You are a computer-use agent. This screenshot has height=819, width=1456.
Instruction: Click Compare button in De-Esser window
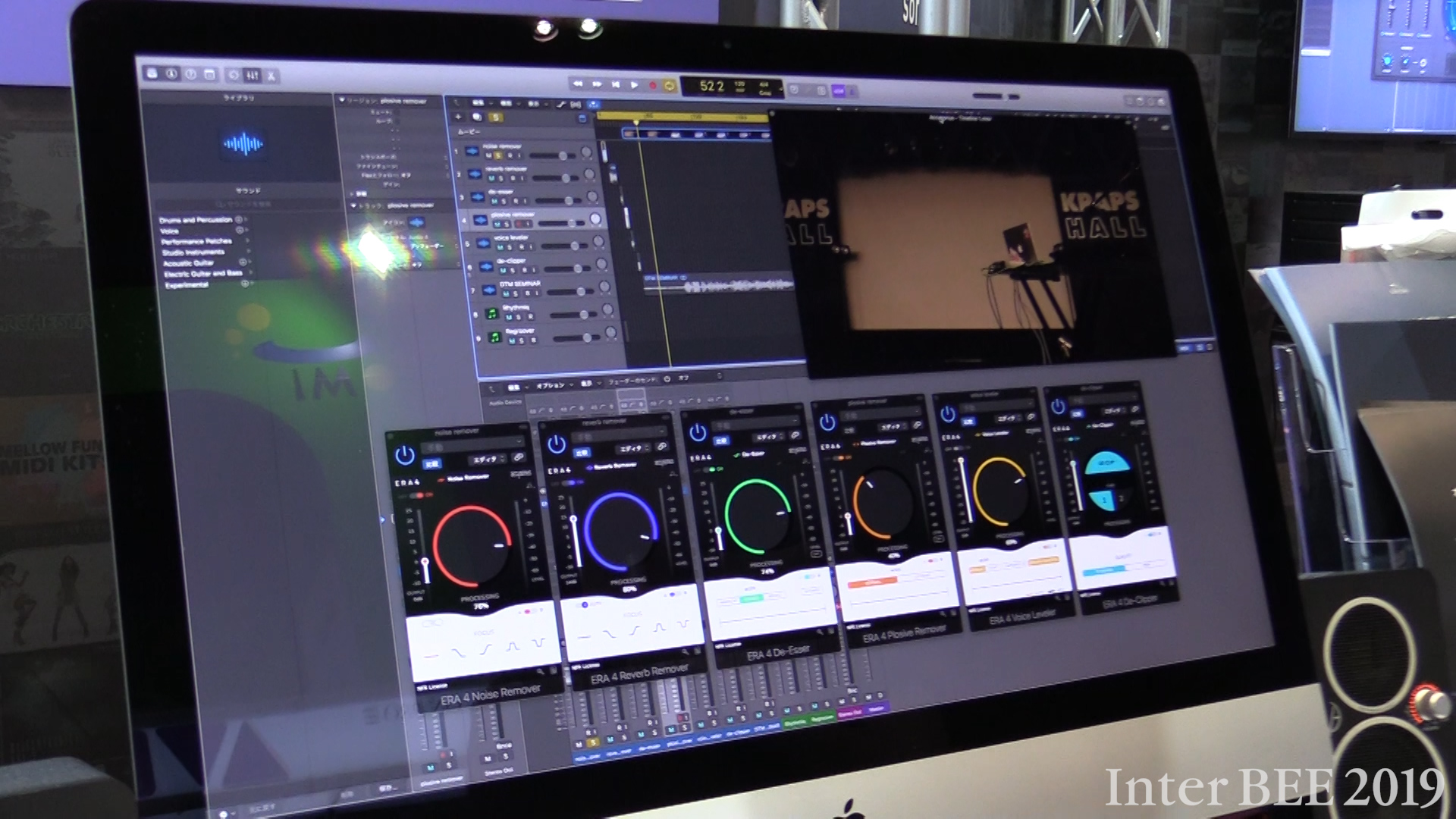click(x=721, y=441)
